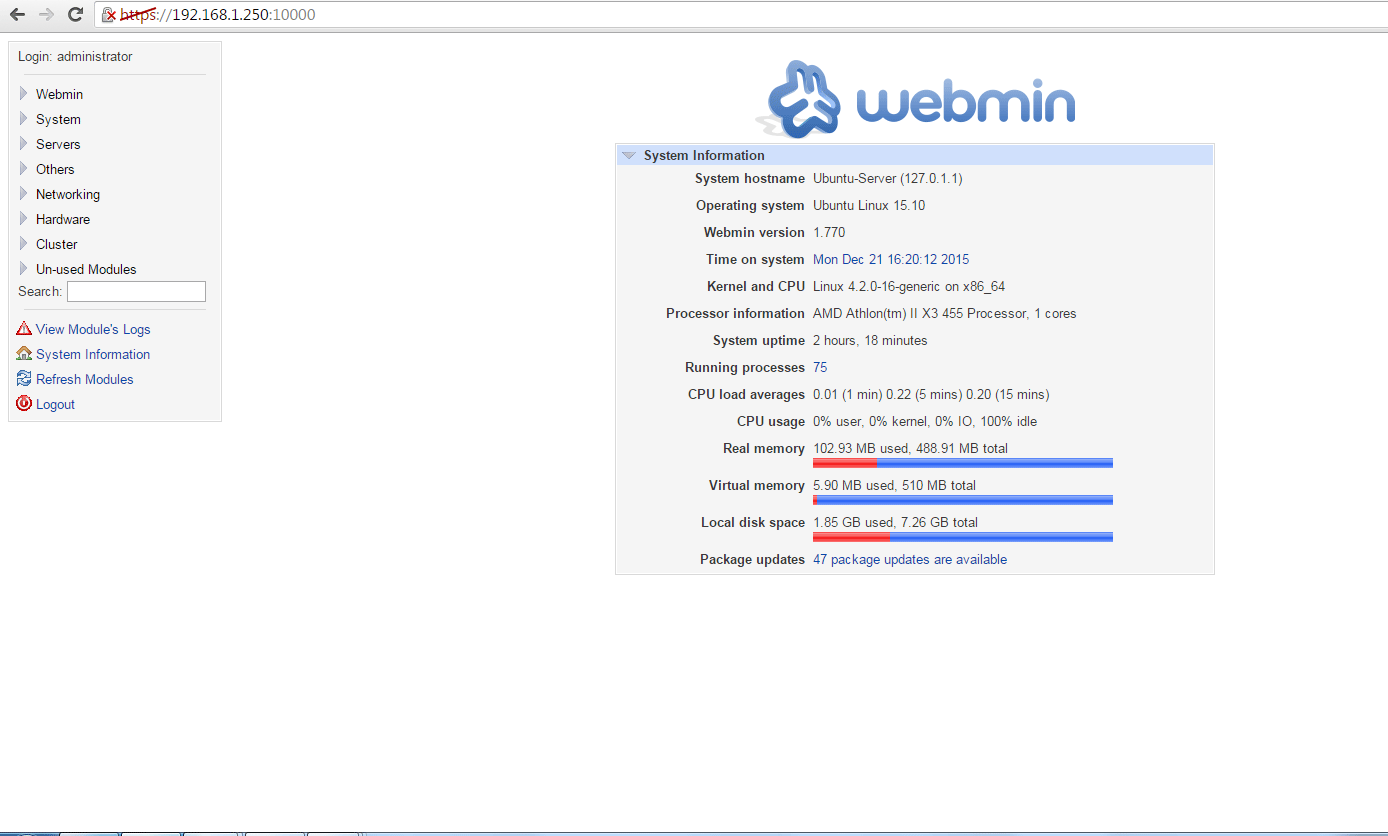This screenshot has height=836, width=1388.
Task: Click the CPU usage 100% idle text
Action: tap(925, 421)
